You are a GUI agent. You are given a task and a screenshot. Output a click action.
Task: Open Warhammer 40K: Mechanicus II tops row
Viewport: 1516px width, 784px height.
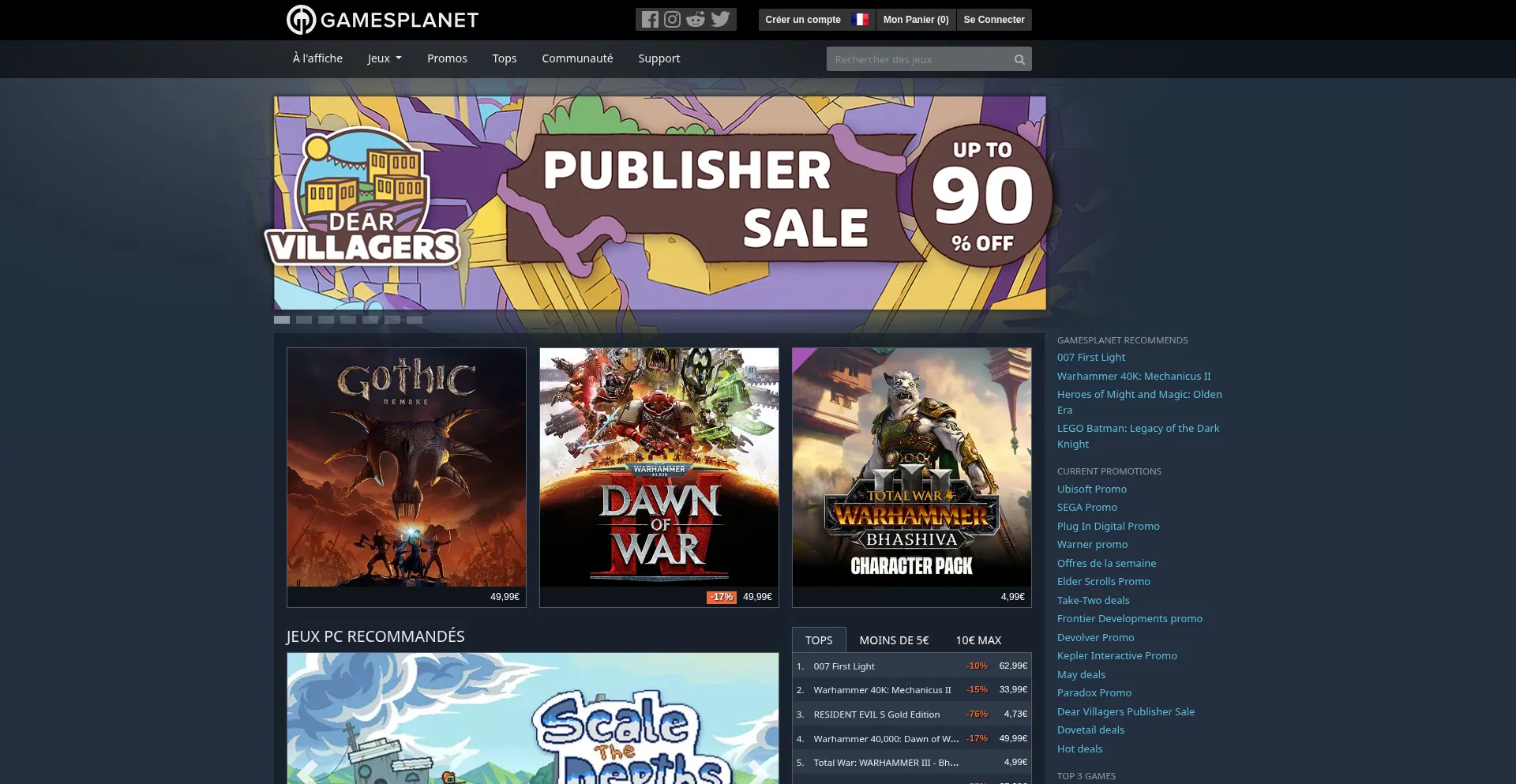pos(912,689)
